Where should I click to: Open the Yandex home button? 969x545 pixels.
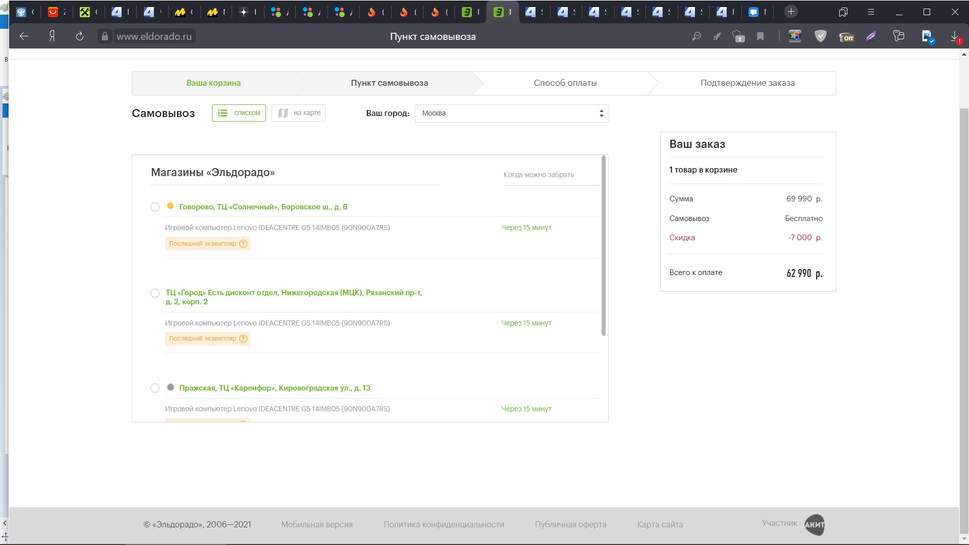pyautogui.click(x=51, y=36)
